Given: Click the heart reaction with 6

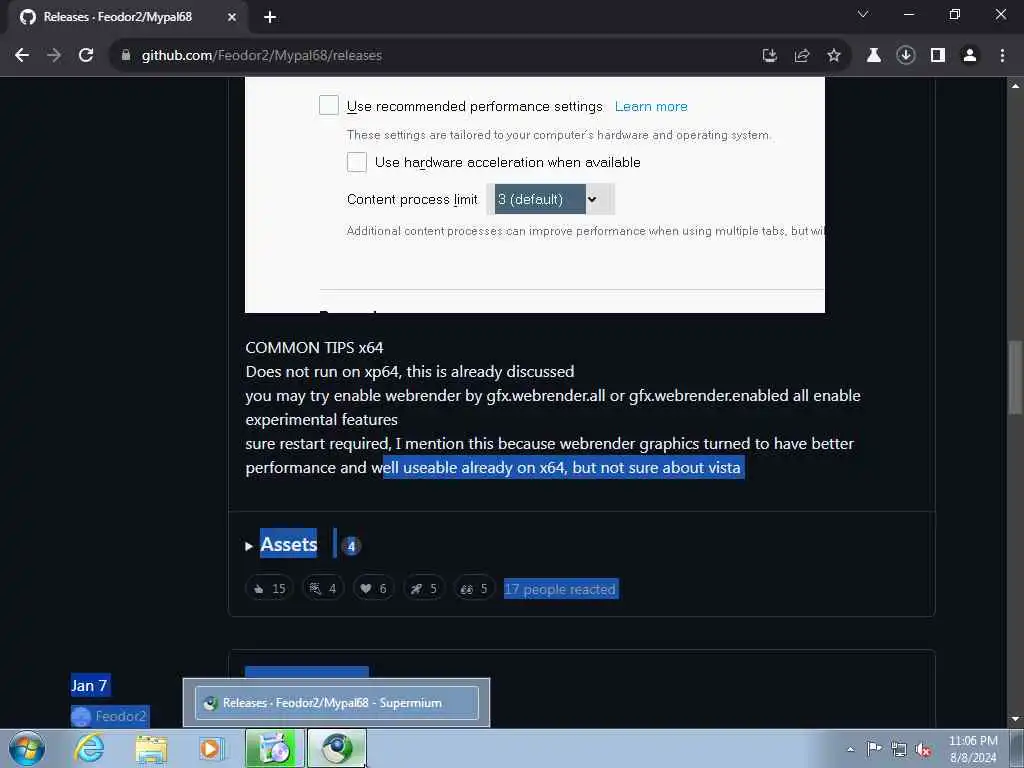Looking at the screenshot, I should click(374, 589).
